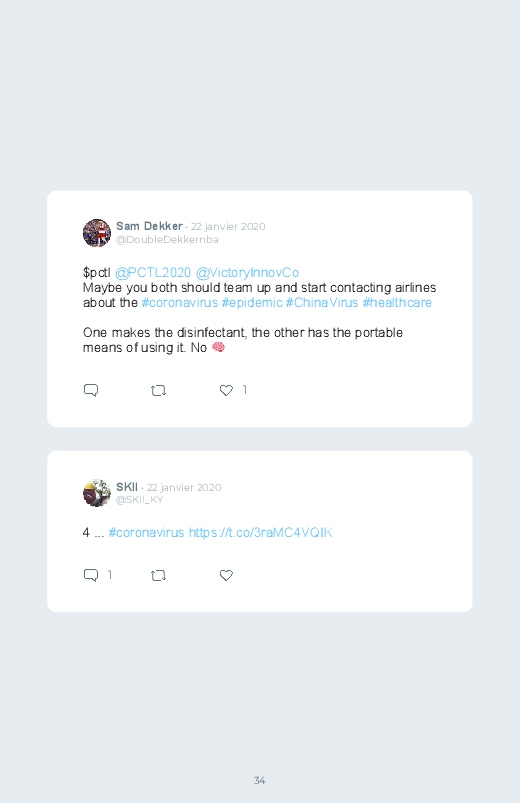Click the Sam Dekker display name
The height and width of the screenshot is (803, 520).
149,226
